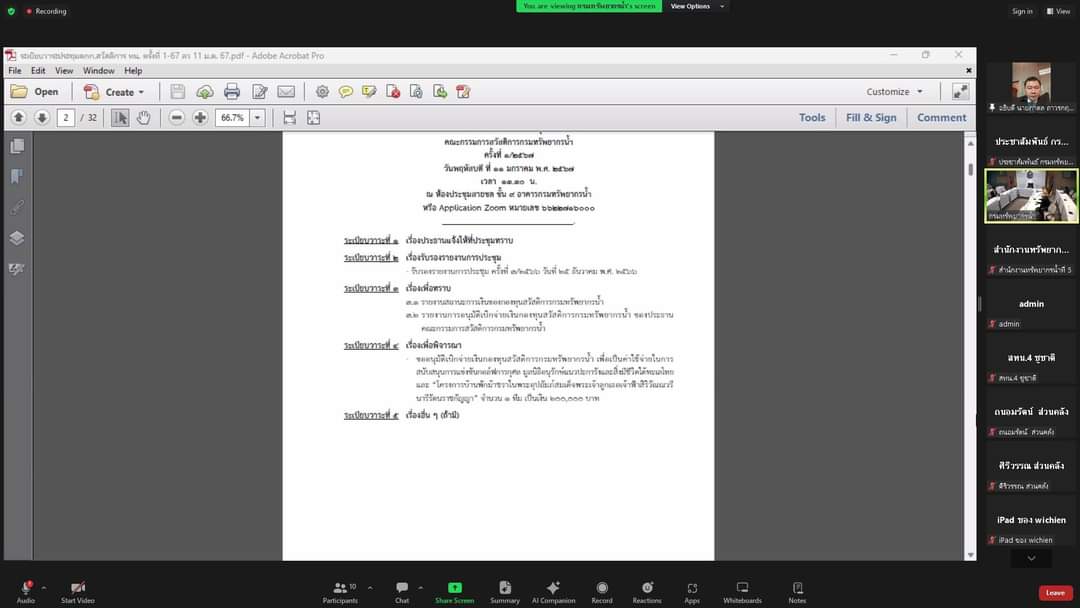Open Zoom Chat panel
Viewport: 1080px width, 608px height.
[402, 591]
